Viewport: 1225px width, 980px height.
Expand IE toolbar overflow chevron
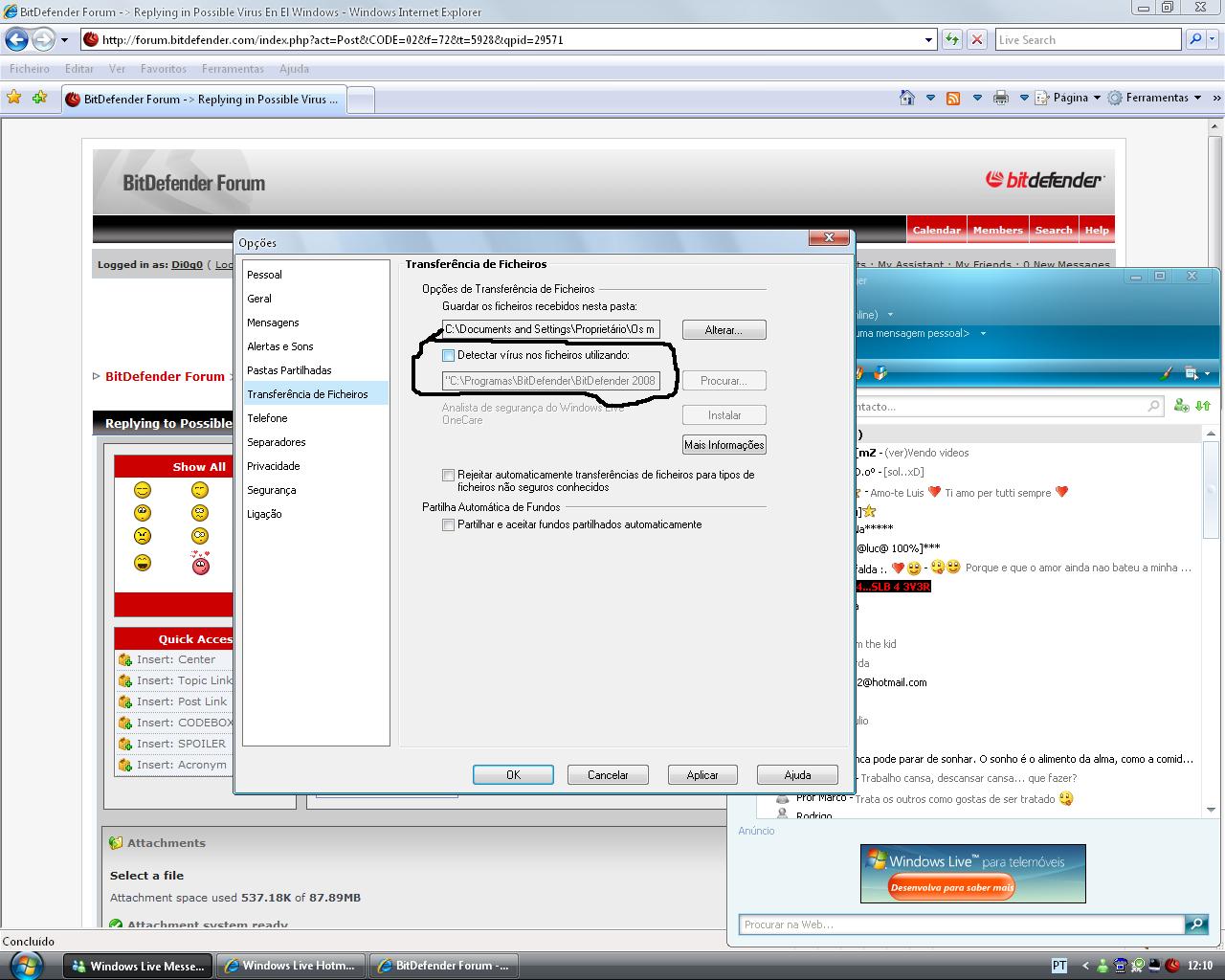coord(1216,98)
